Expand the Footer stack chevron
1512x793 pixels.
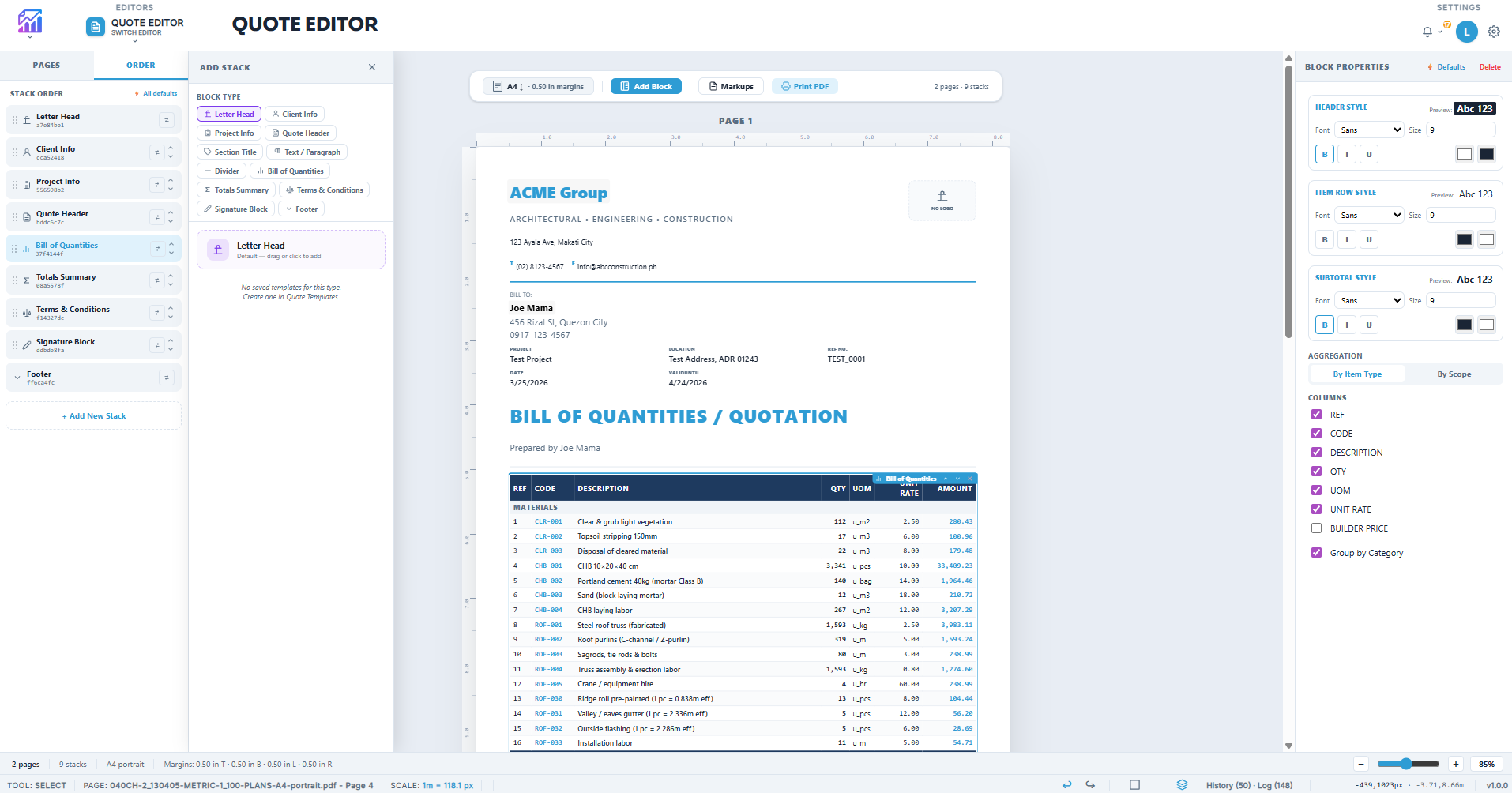(17, 378)
